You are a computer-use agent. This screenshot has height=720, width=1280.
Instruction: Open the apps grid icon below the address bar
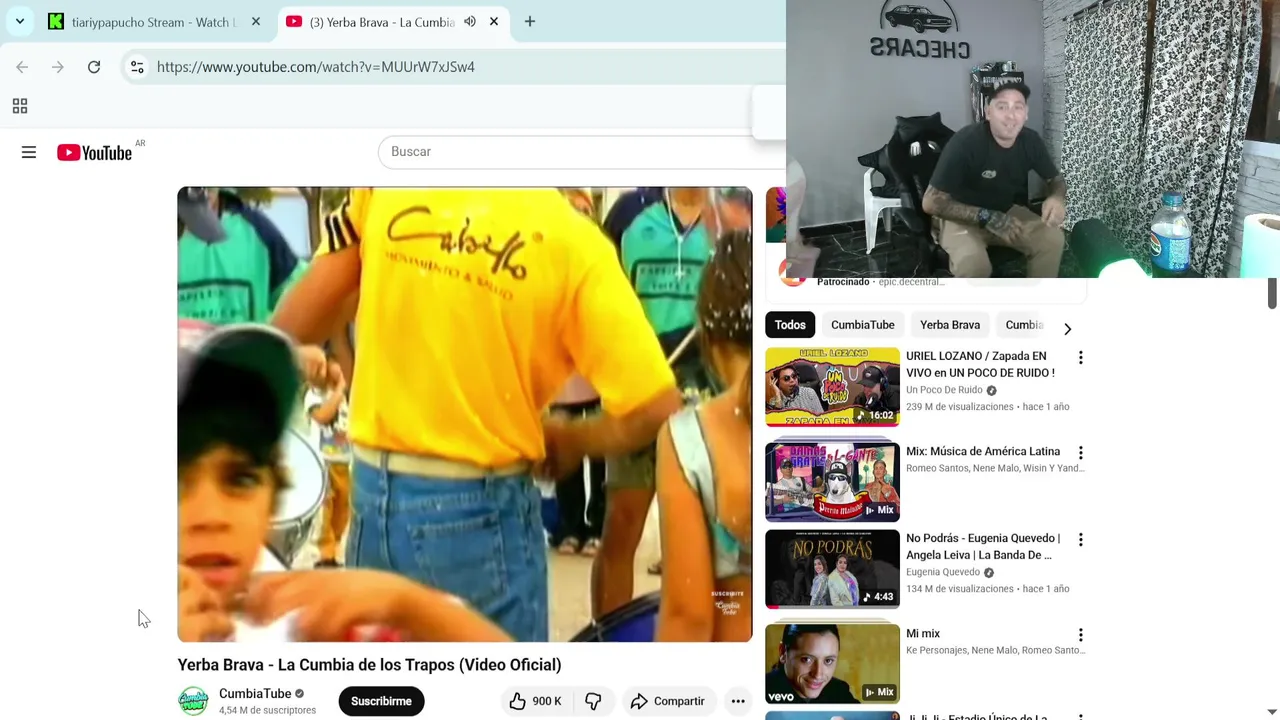20,106
